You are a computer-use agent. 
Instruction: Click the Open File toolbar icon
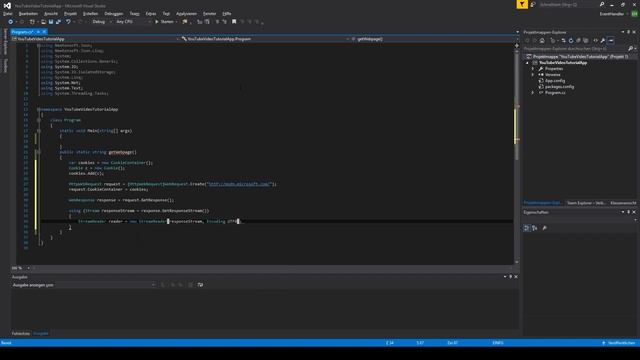point(43,22)
